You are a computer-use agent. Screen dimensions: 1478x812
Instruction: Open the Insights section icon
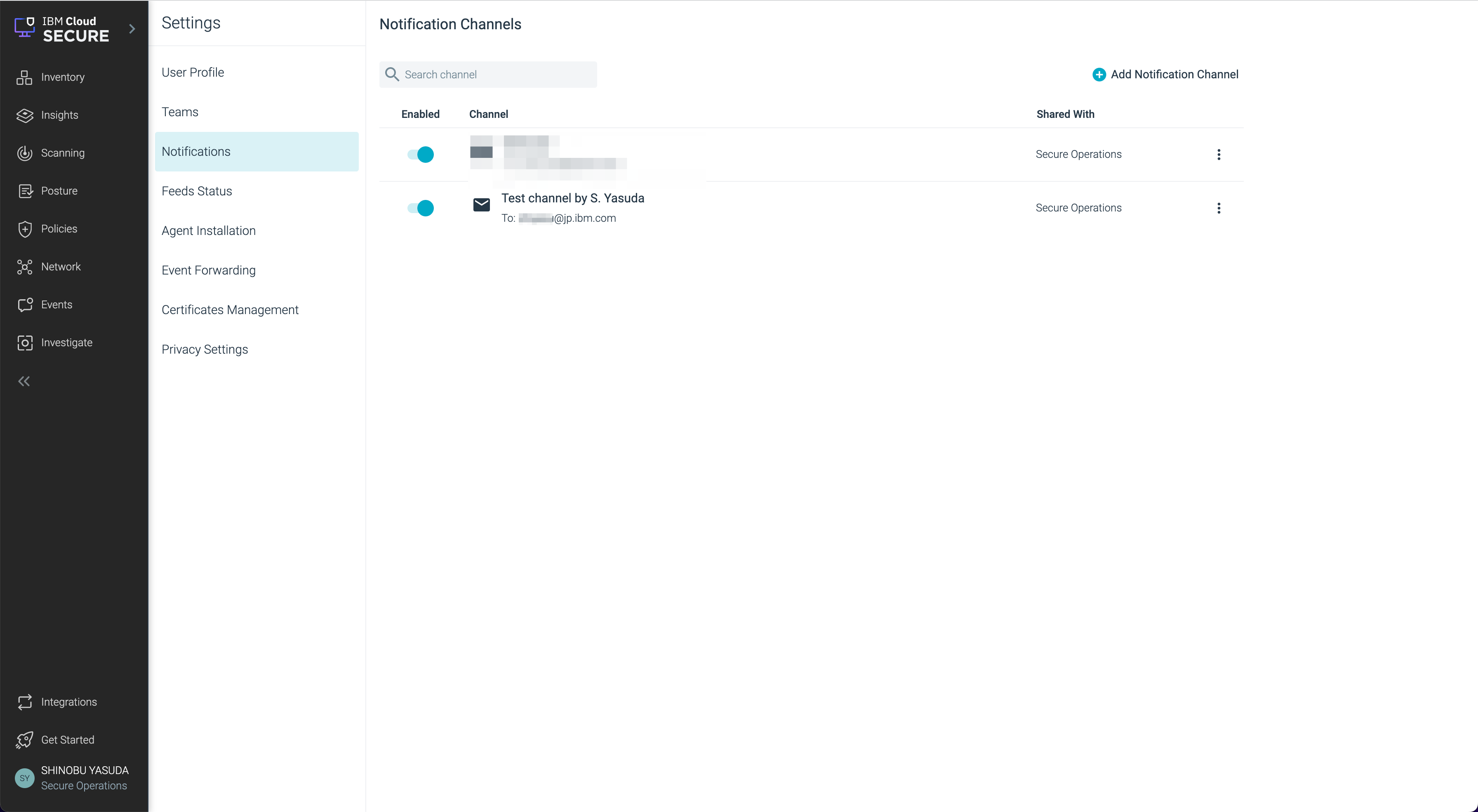(24, 115)
